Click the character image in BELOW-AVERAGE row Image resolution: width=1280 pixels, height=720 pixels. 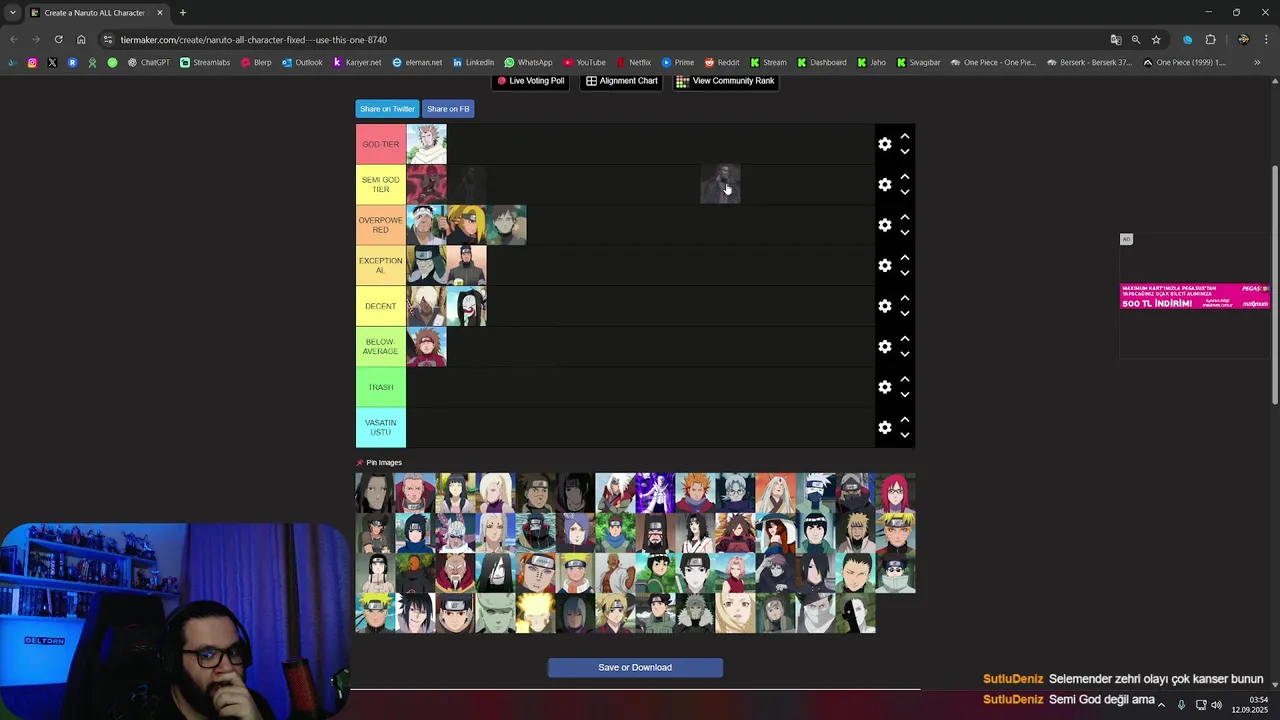click(426, 347)
